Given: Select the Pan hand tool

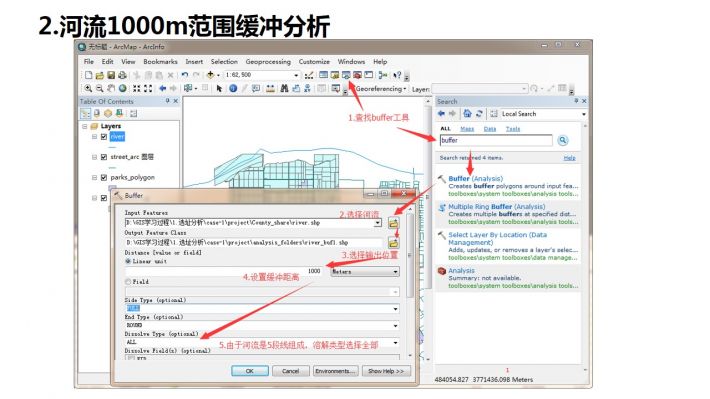Looking at the screenshot, I should [x=111, y=89].
